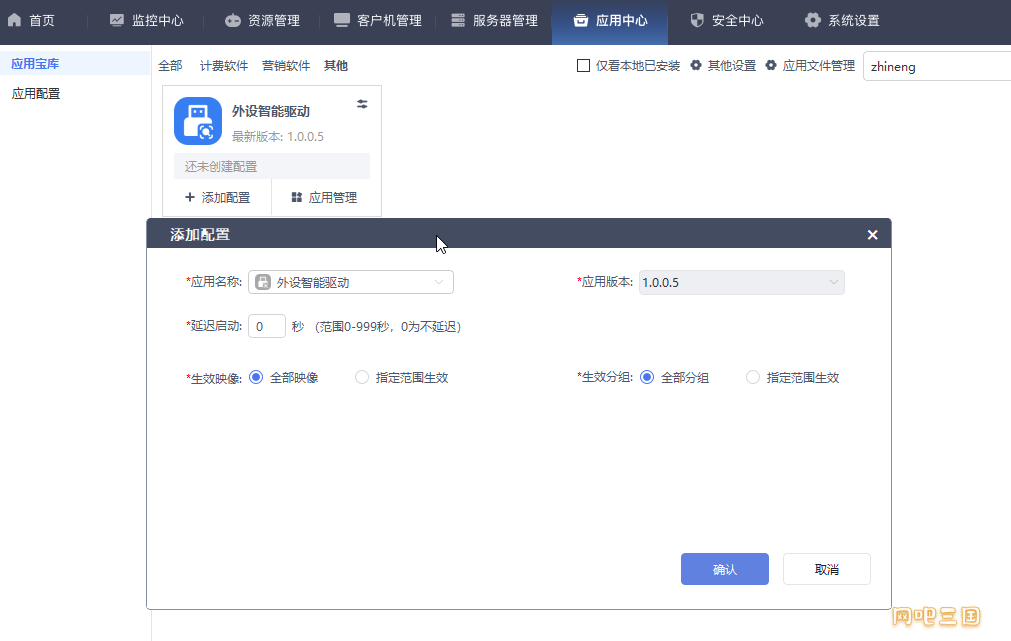Click the 外设智能驱动 app icon
The image size is (1011, 641).
coord(198,121)
